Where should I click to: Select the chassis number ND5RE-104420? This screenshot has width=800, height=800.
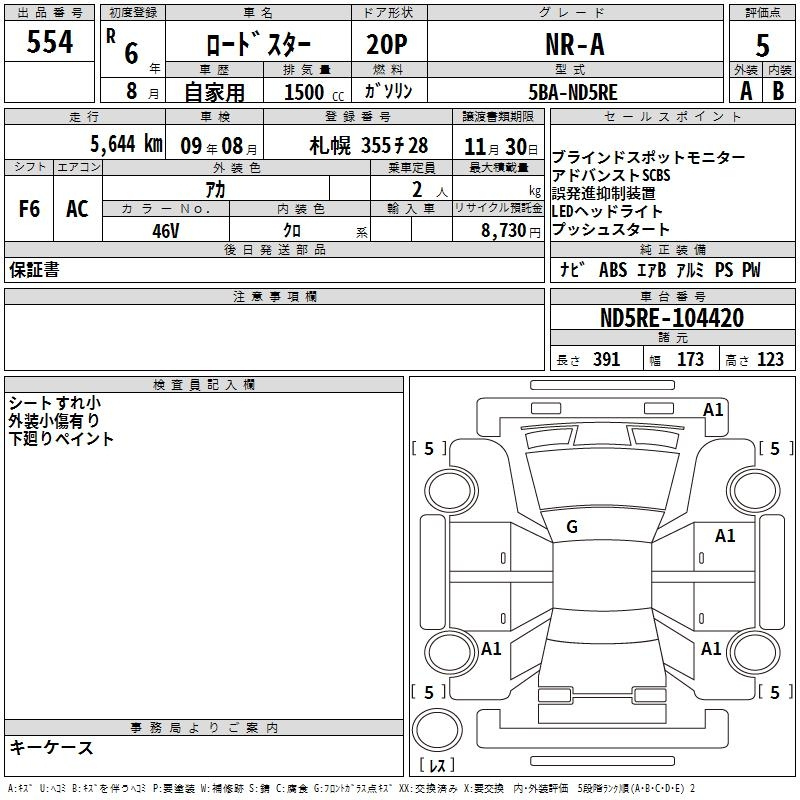(671, 318)
